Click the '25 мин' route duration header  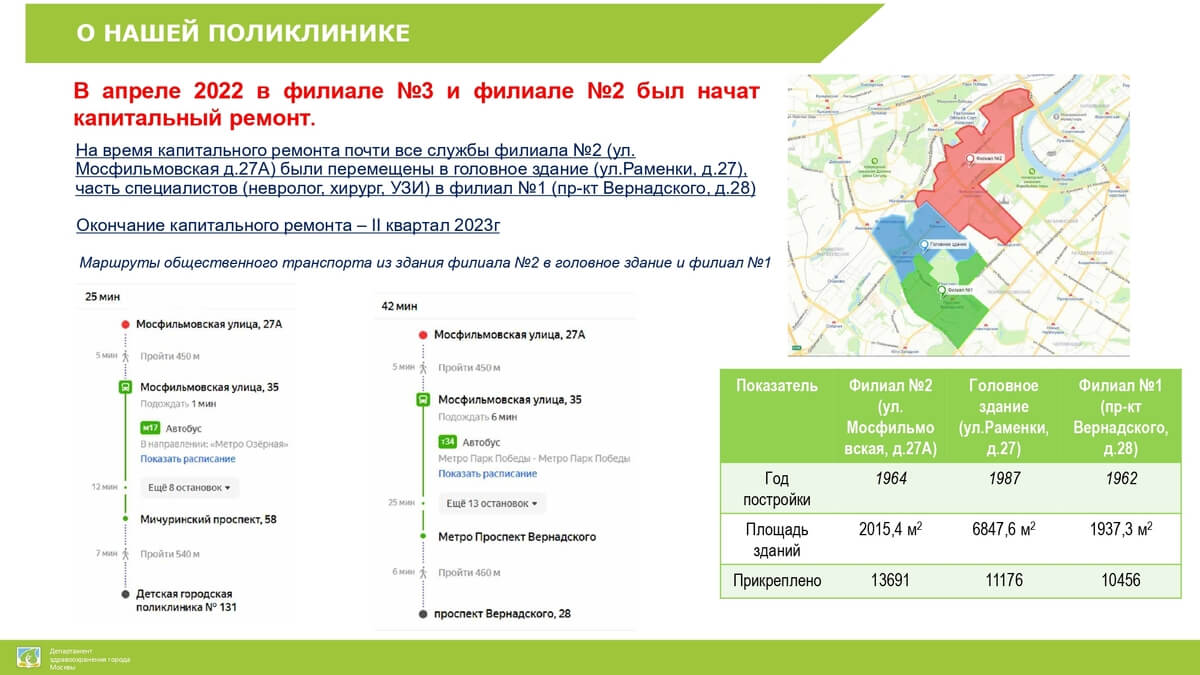click(101, 297)
